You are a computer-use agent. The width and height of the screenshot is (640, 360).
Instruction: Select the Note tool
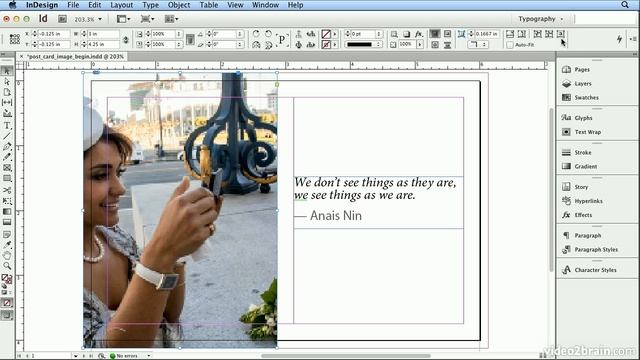pos(7,235)
